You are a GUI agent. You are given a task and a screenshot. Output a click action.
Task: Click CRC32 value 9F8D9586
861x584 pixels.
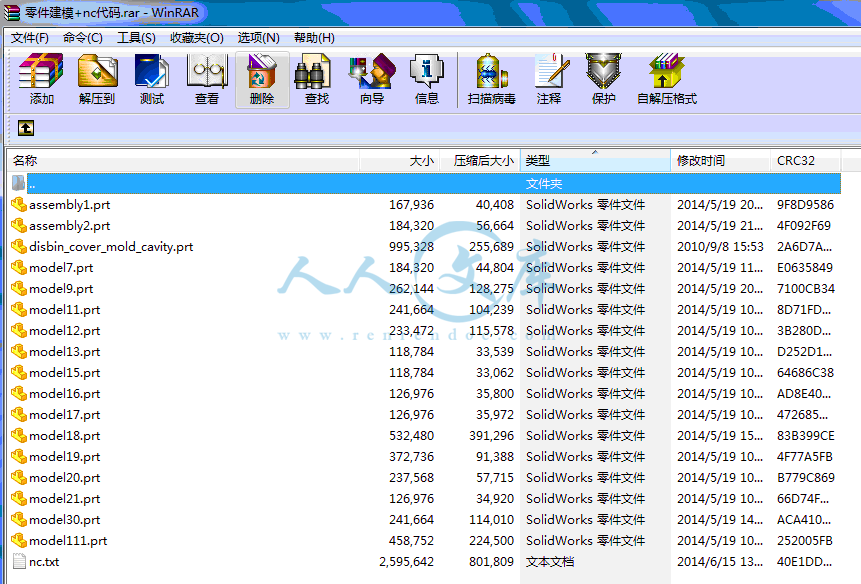click(x=805, y=205)
